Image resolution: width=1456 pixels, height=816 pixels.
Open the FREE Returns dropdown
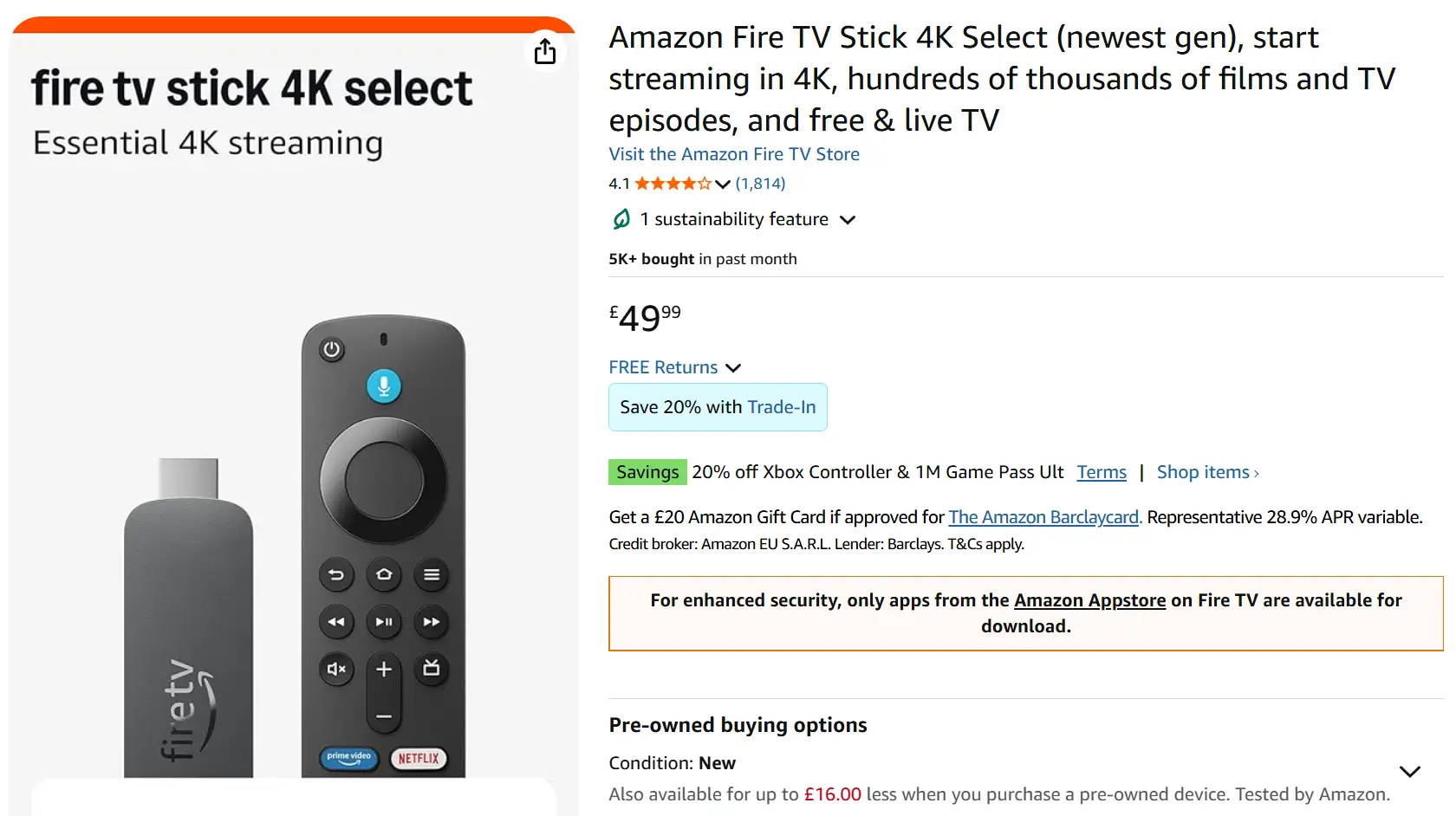click(733, 367)
